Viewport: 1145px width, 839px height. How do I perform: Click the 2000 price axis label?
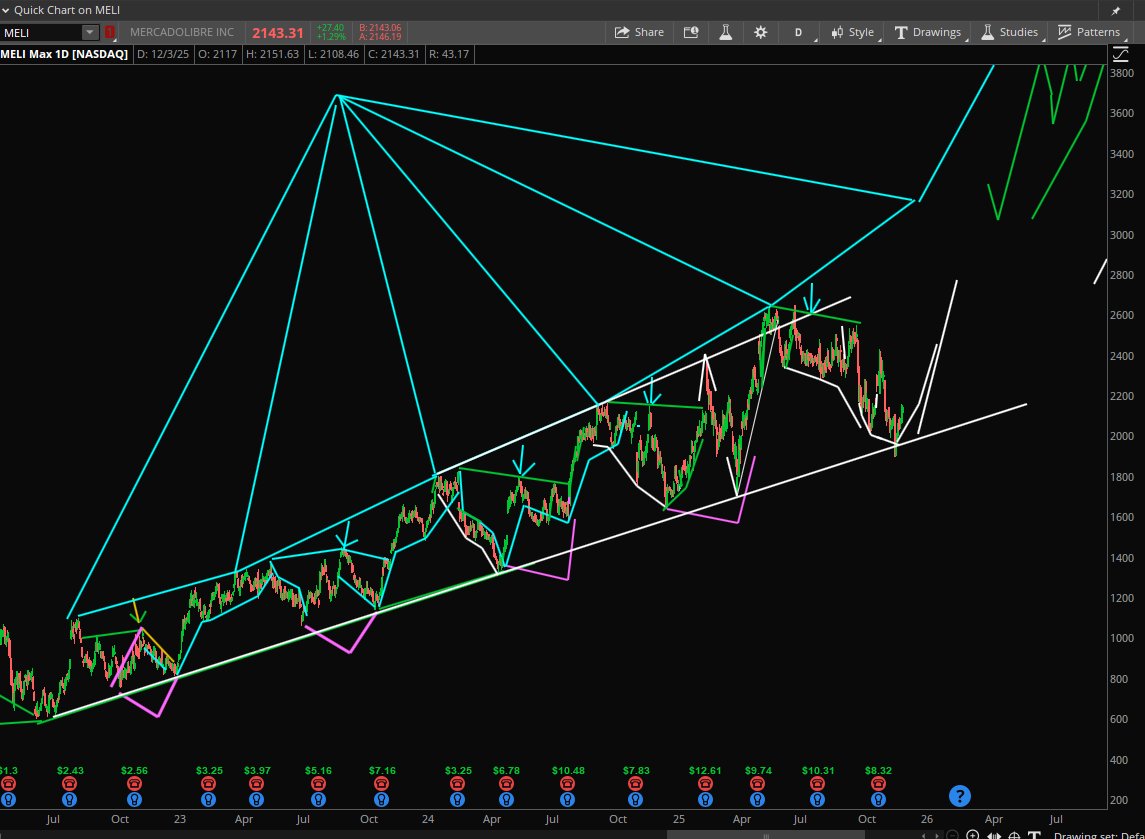click(x=1122, y=436)
